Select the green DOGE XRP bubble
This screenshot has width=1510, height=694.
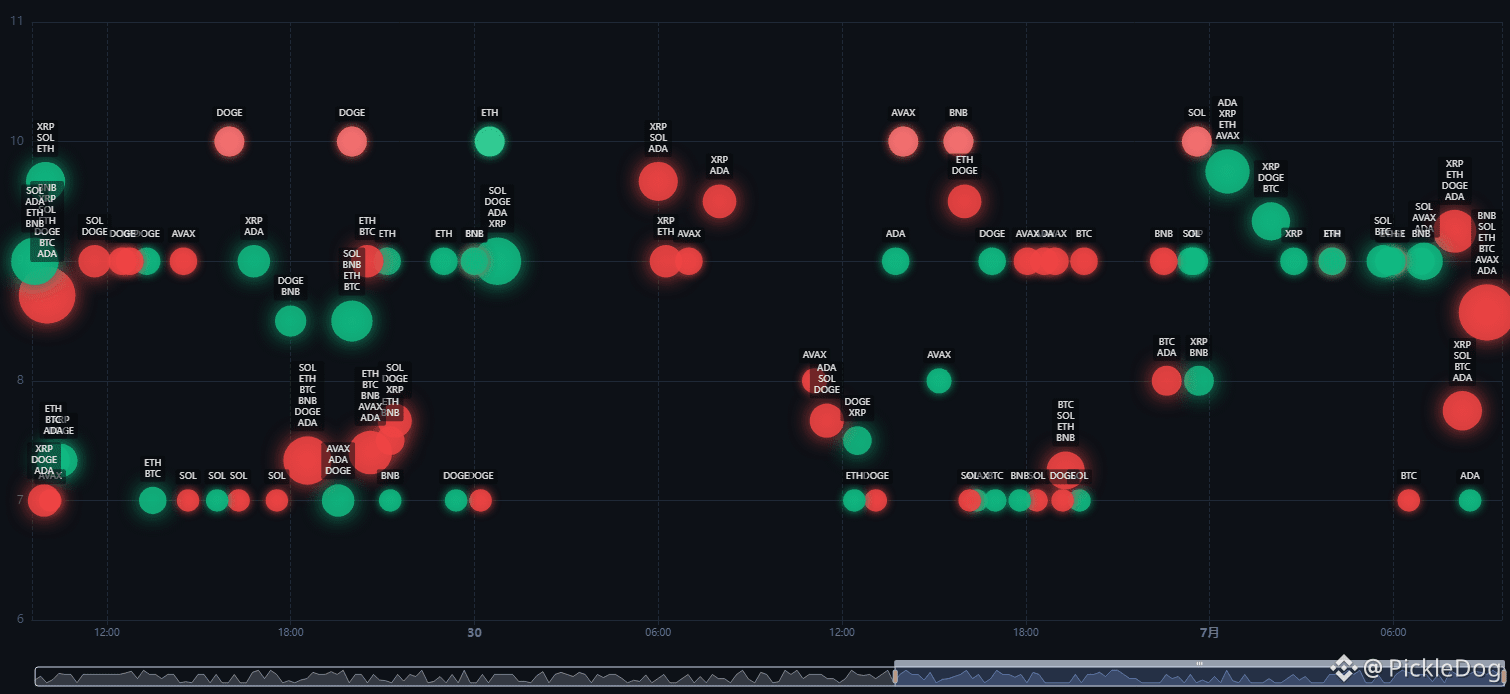click(857, 440)
